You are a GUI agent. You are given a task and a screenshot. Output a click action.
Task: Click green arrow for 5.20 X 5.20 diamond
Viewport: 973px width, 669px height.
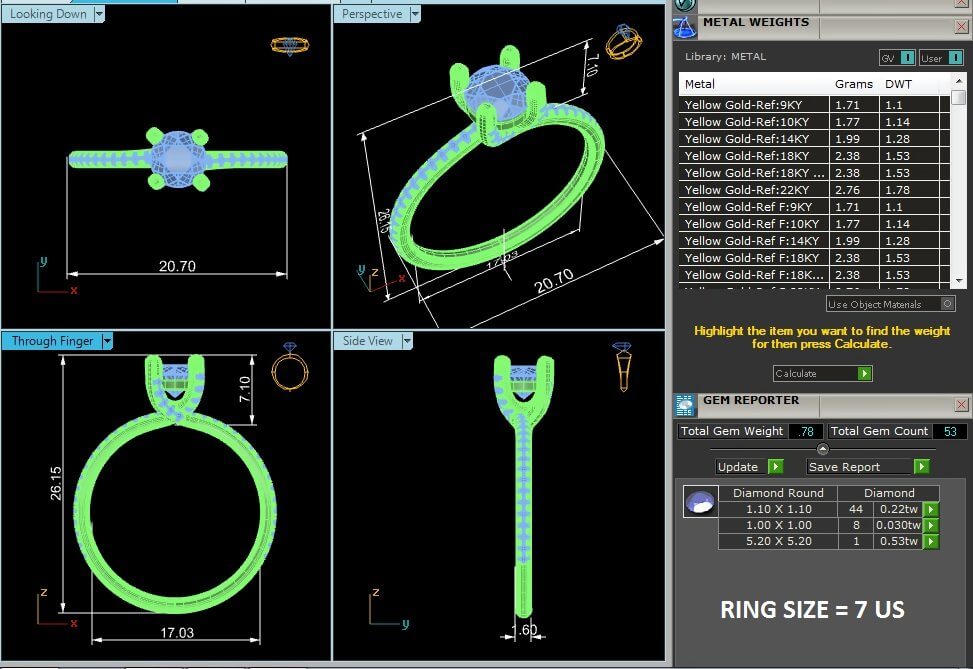pyautogui.click(x=931, y=541)
